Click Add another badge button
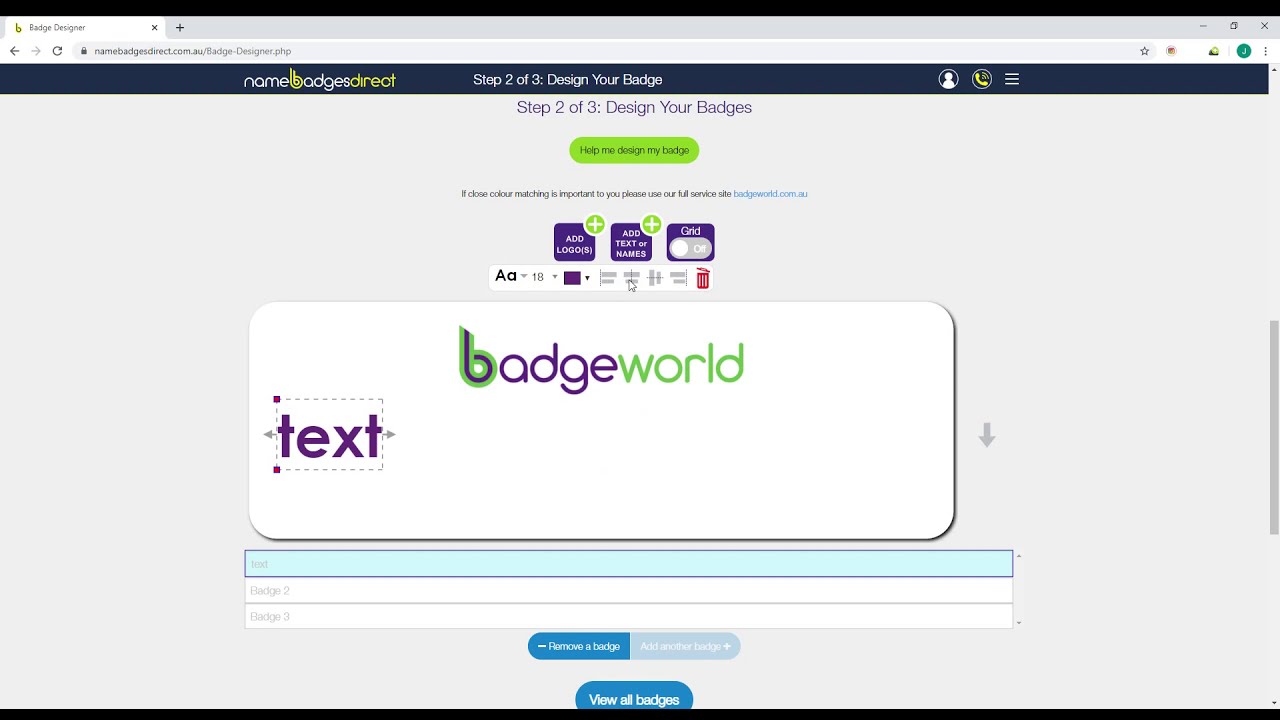Viewport: 1280px width, 720px height. pos(685,646)
